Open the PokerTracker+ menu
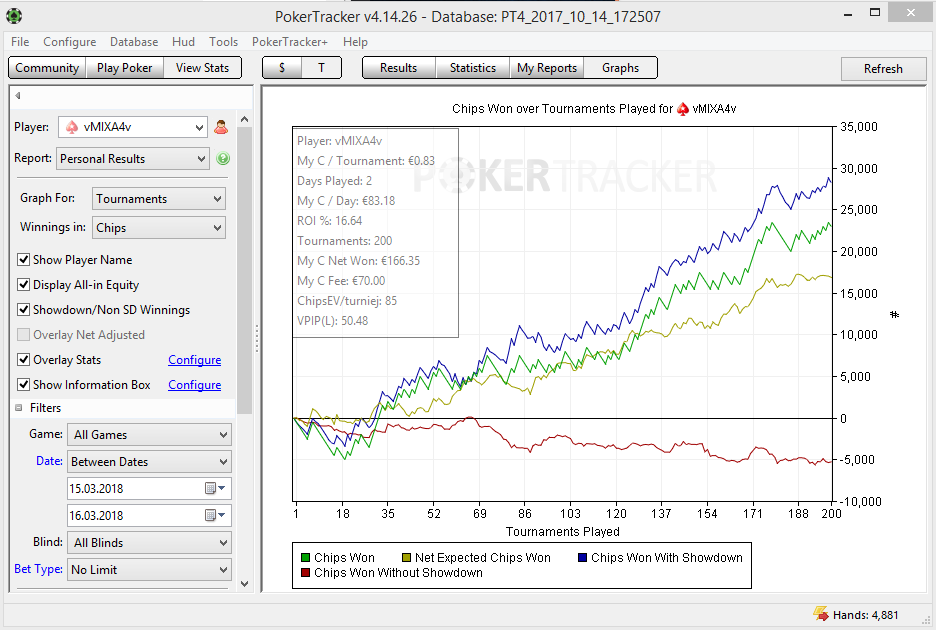 click(x=290, y=42)
